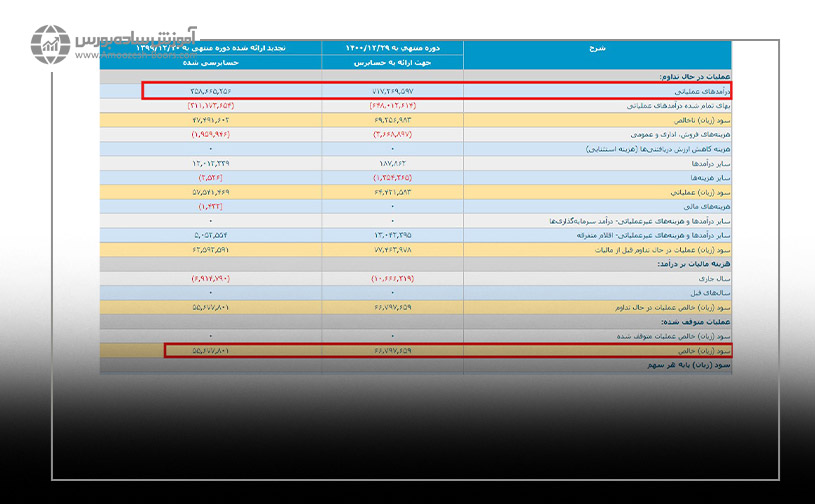Select the حسابرسی شده subheader cell
Screen dimensions: 815x504
coord(211,61)
